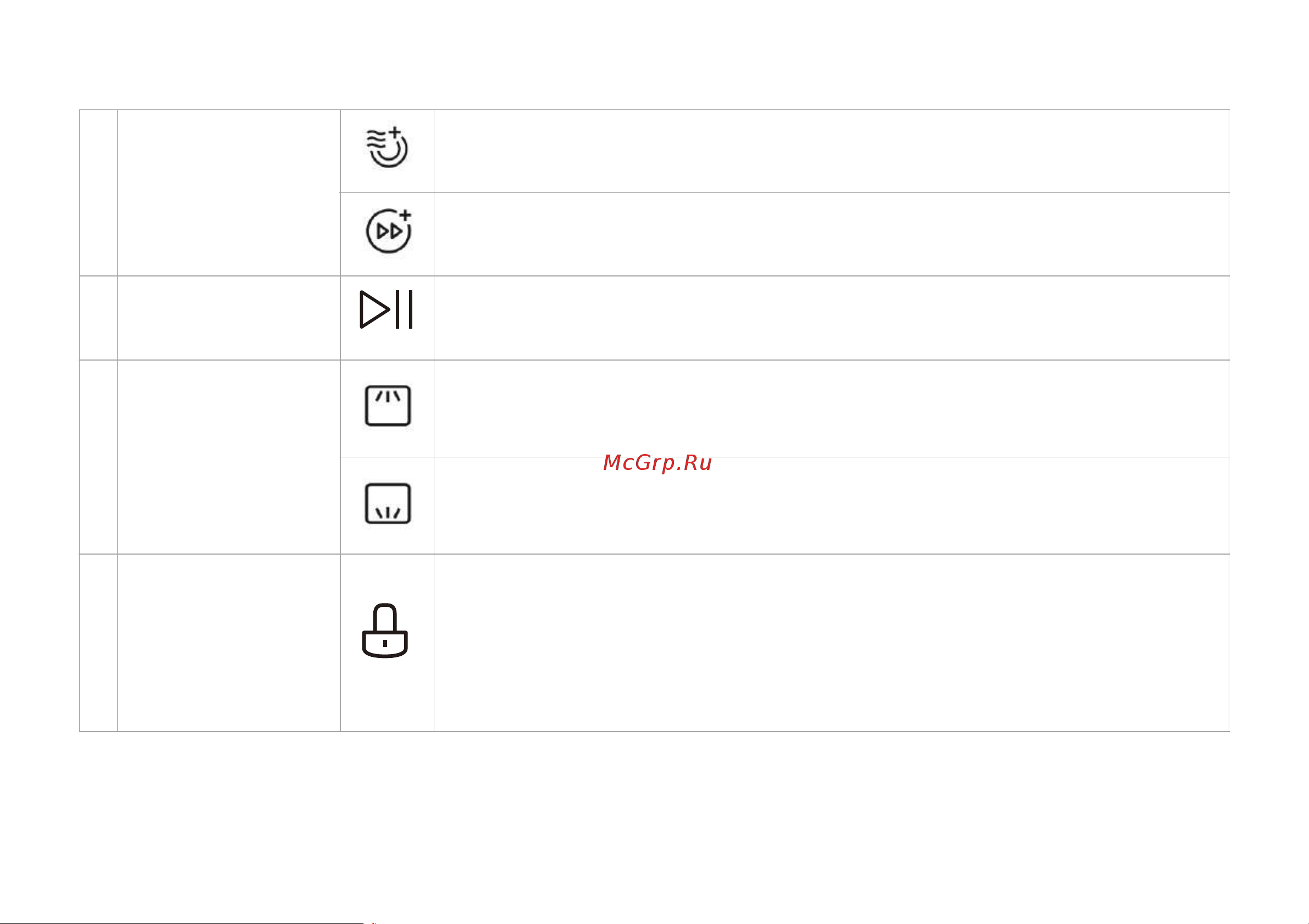
Task: Select the express fast-forward plus icon
Action: pyautogui.click(x=389, y=231)
